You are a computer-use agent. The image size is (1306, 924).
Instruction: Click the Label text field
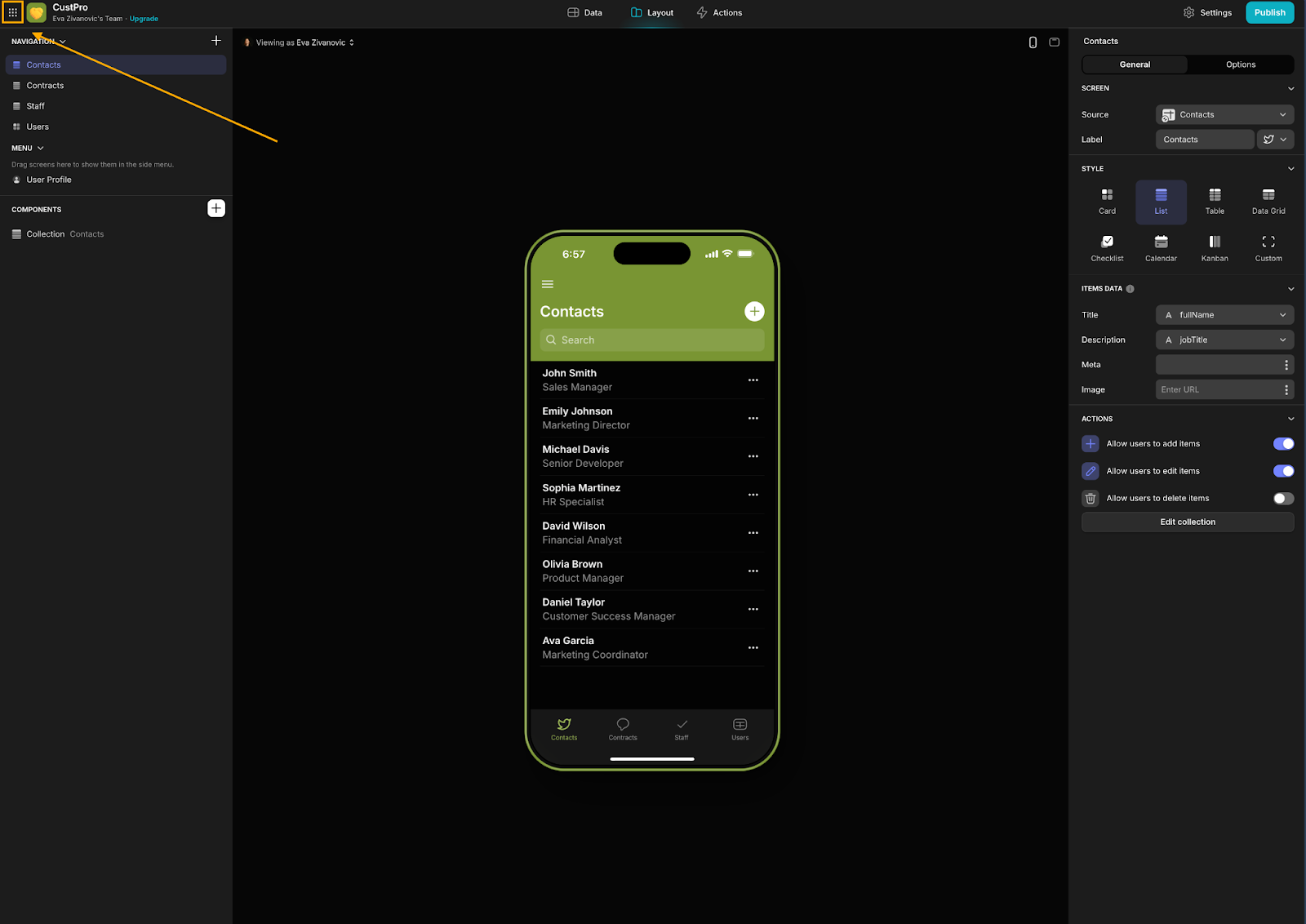click(x=1205, y=140)
